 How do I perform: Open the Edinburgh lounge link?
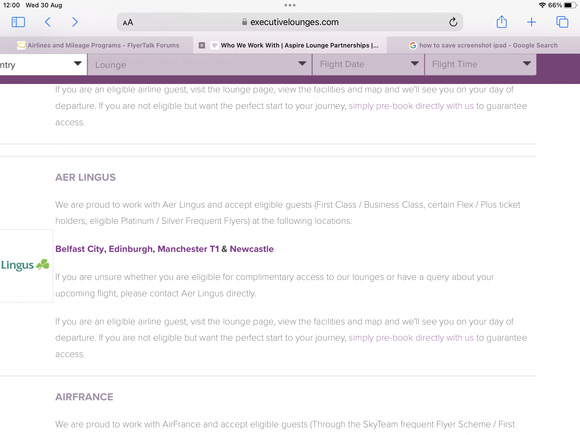[x=131, y=249]
